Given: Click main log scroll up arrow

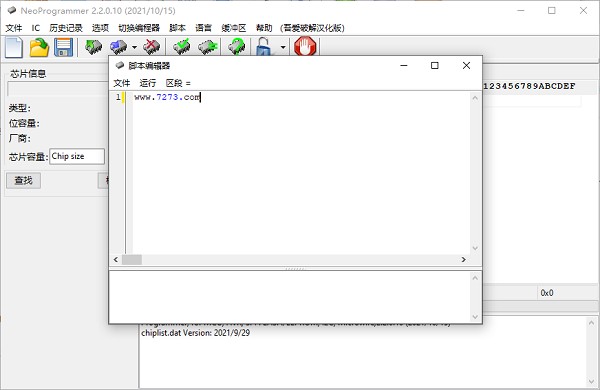Looking at the screenshot, I should coord(592,323).
